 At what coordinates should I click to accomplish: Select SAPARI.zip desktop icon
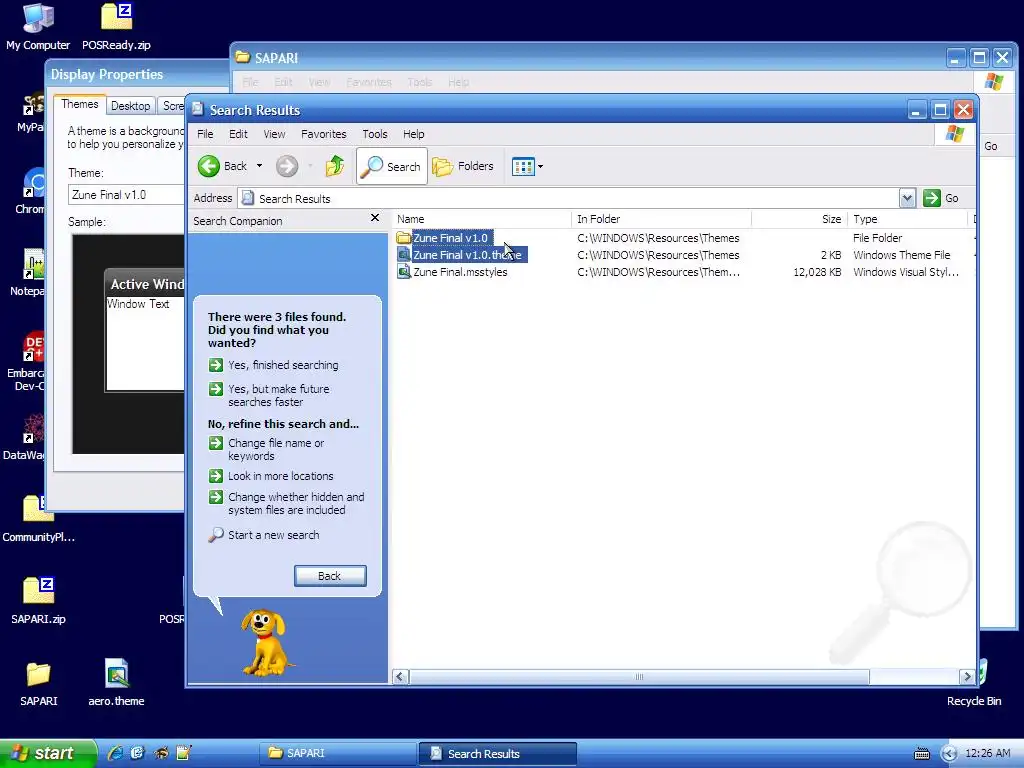[x=38, y=601]
